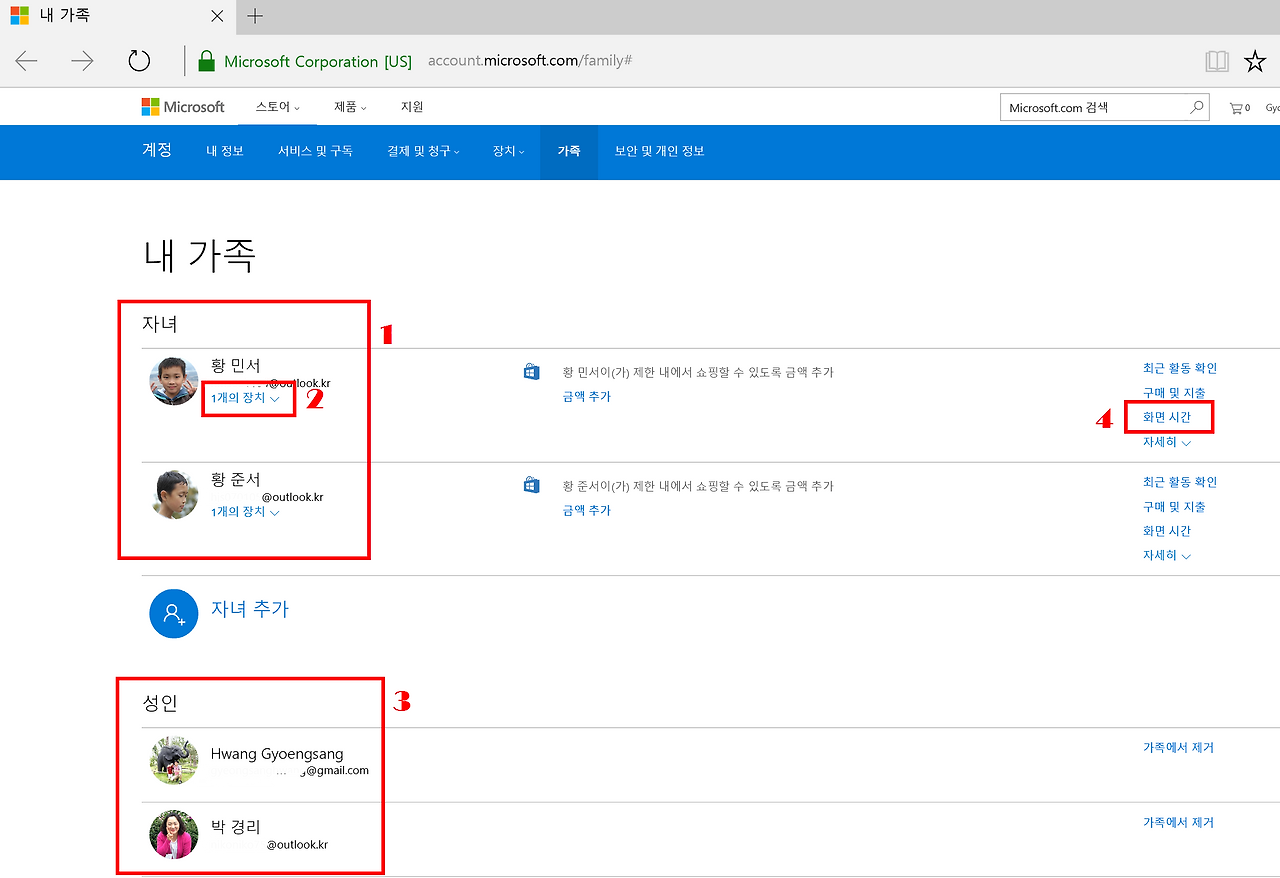
Task: Open a new browser tab
Action: coord(255,15)
